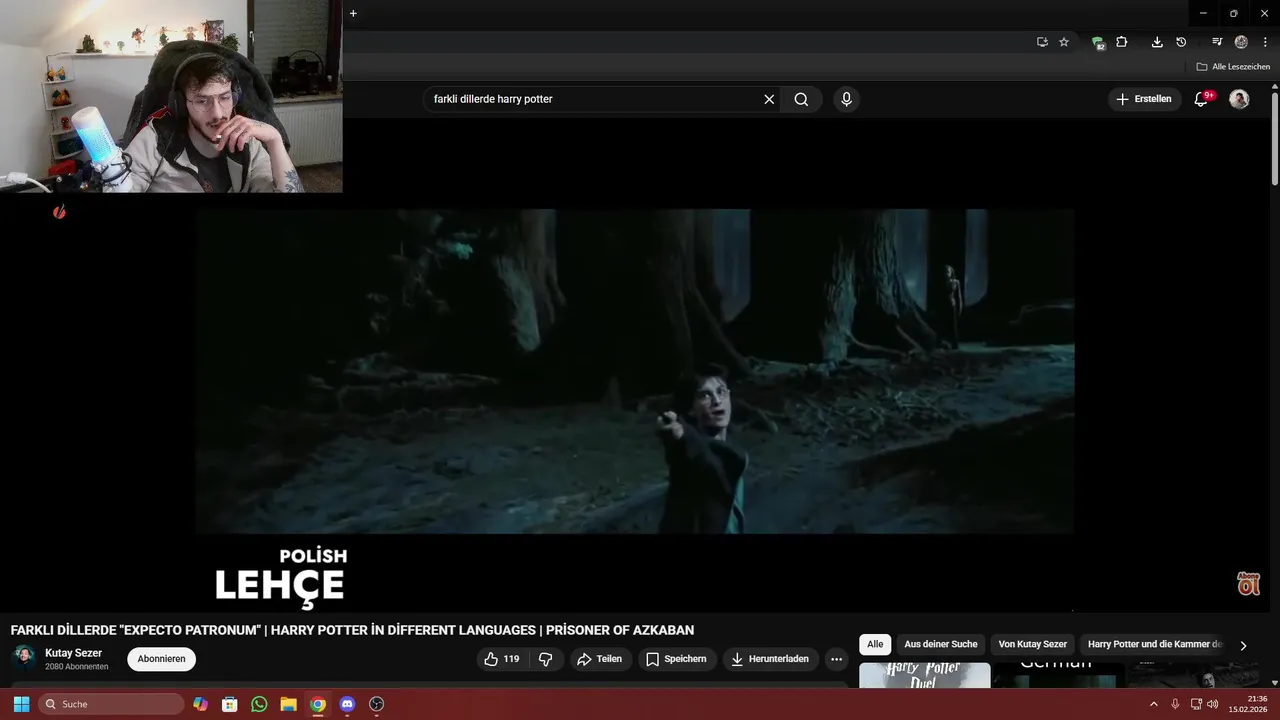The width and height of the screenshot is (1280, 720).
Task: Open OBS Studio from the taskbar
Action: pos(377,704)
